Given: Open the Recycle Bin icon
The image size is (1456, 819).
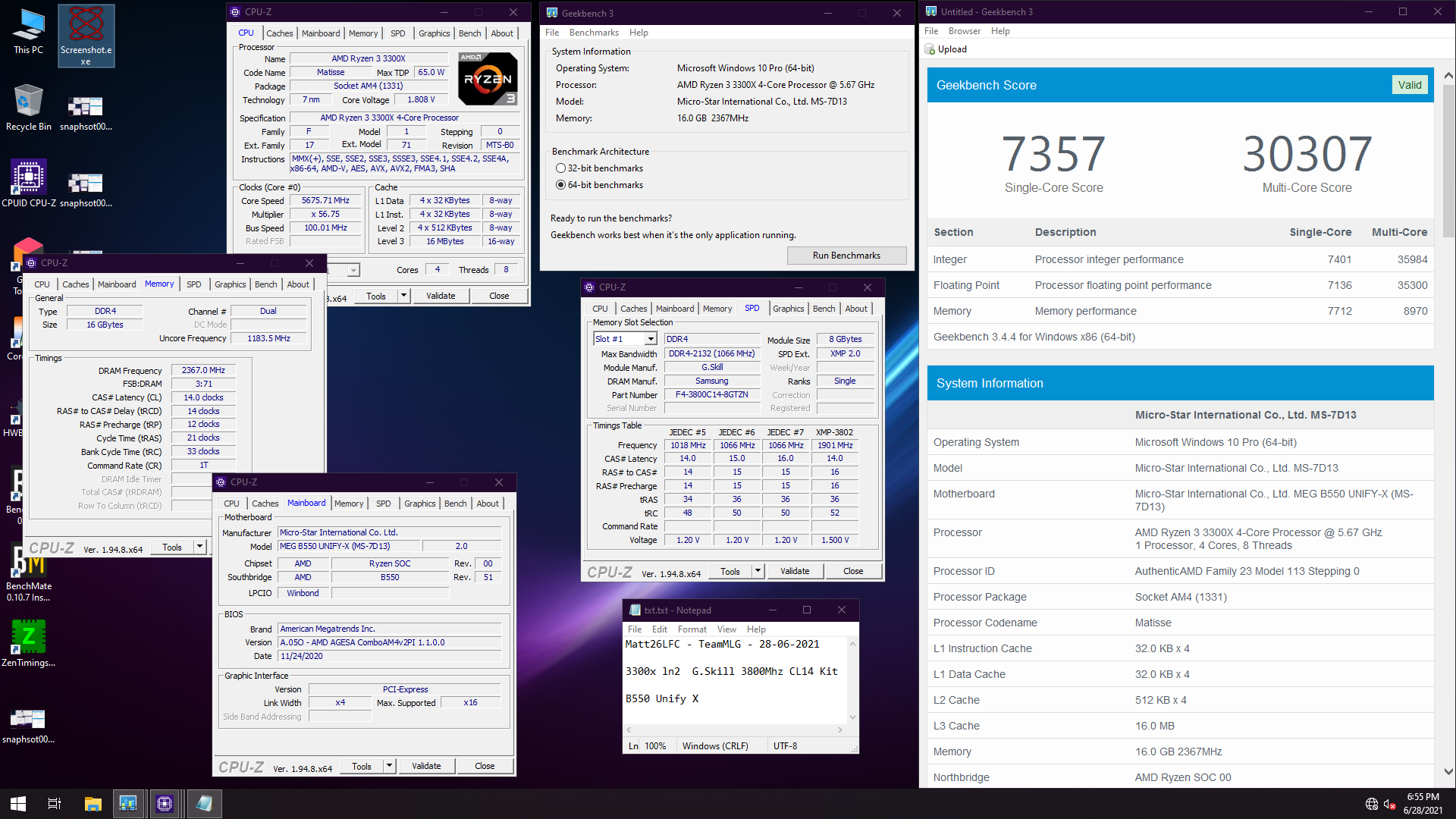Looking at the screenshot, I should pyautogui.click(x=28, y=108).
